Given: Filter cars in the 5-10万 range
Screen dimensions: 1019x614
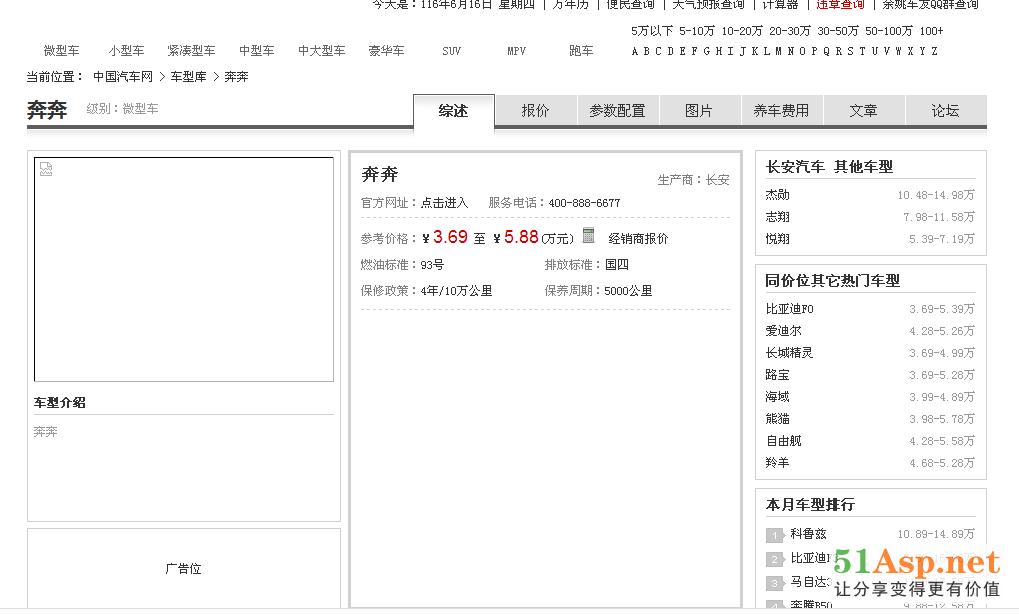Looking at the screenshot, I should point(697,31).
